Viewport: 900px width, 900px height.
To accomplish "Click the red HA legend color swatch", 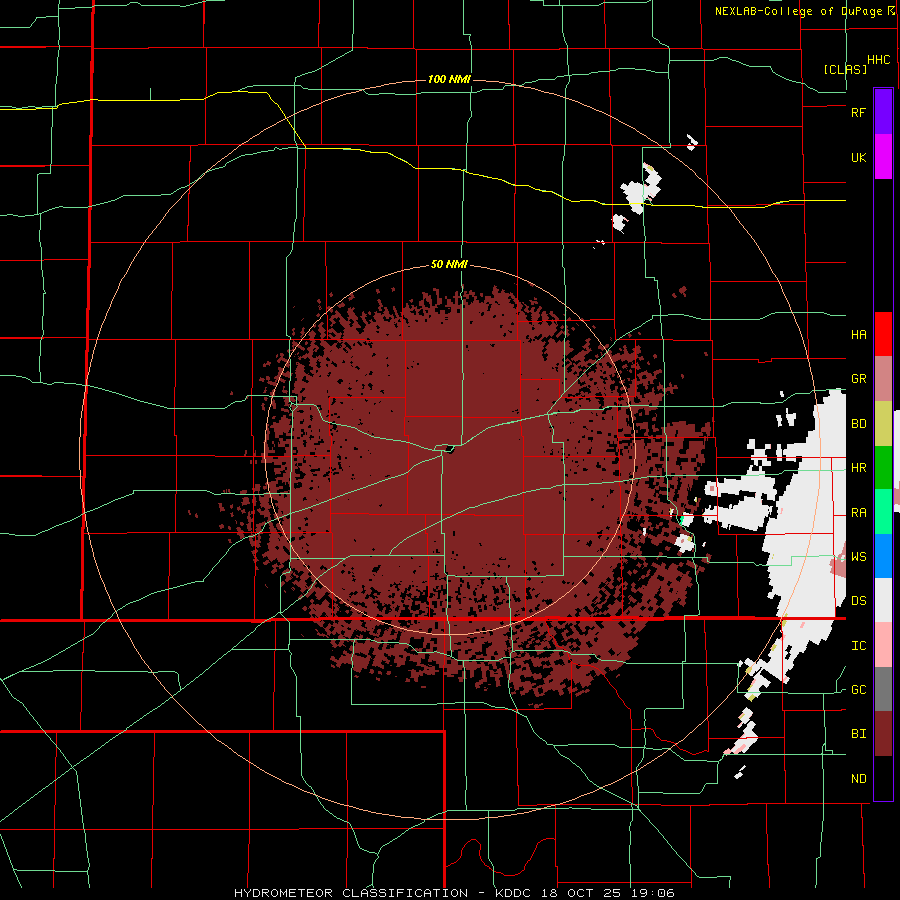I will pos(883,334).
